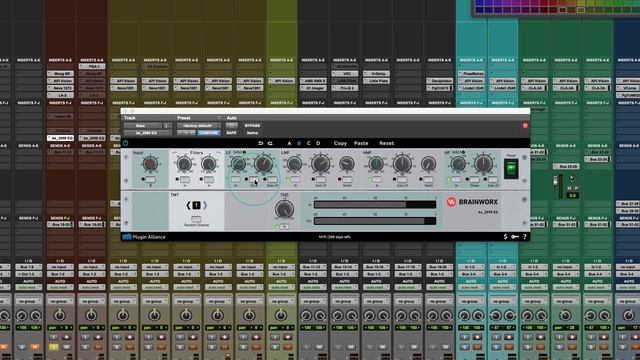Click the high-pass filter knob
Image resolution: width=640 pixels, height=360 pixels.
[x=184, y=164]
